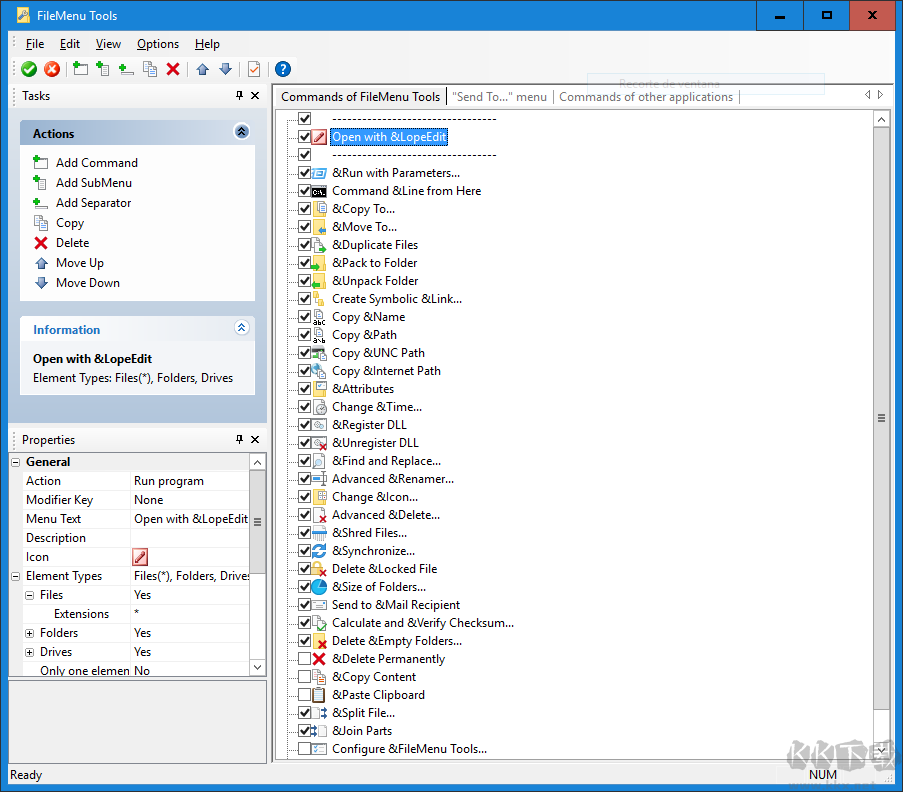Enable the &Paste Clipboard checkbox
This screenshot has height=792, width=903.
tap(305, 695)
